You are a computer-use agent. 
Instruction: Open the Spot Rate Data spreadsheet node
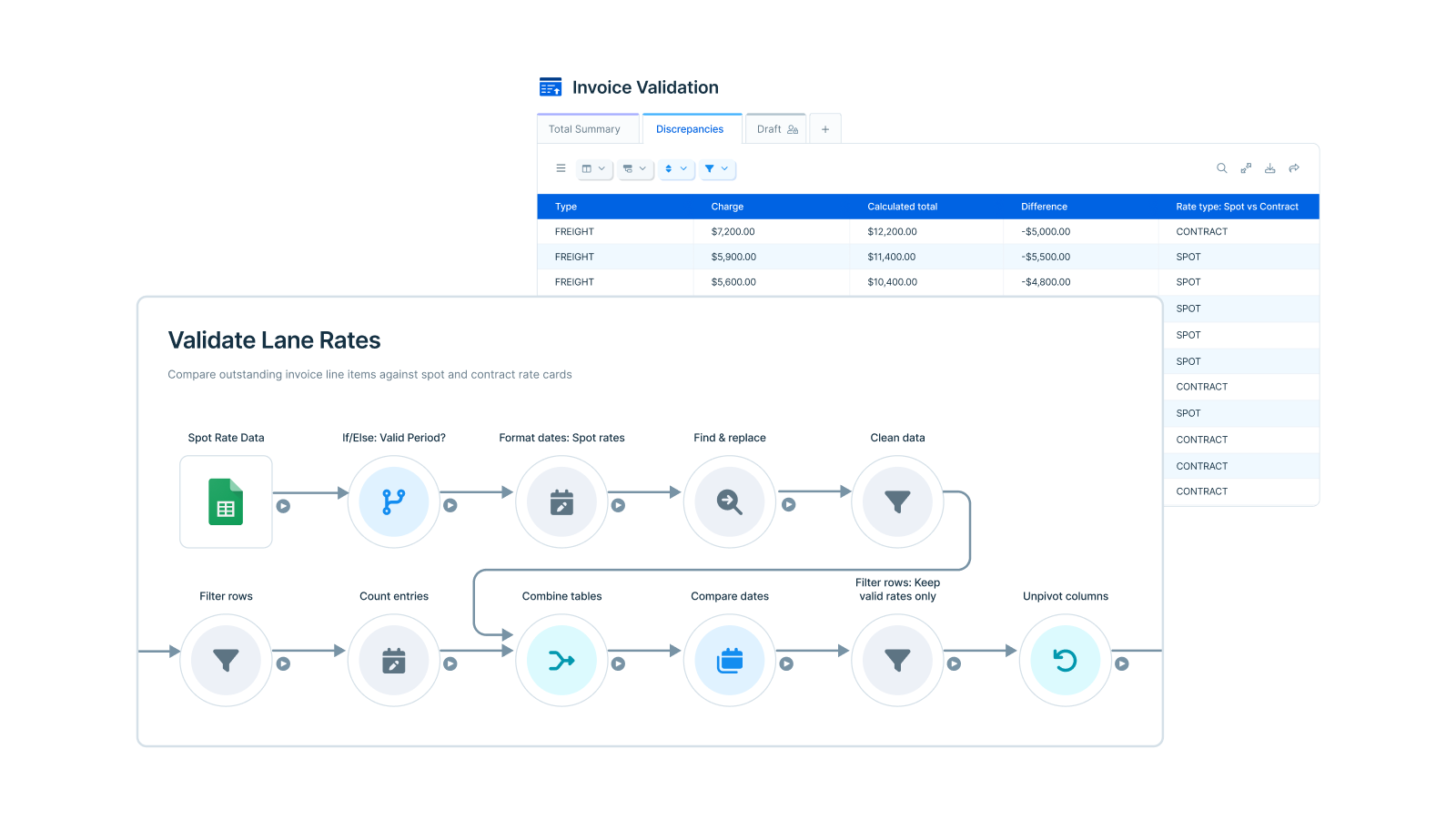[x=226, y=501]
